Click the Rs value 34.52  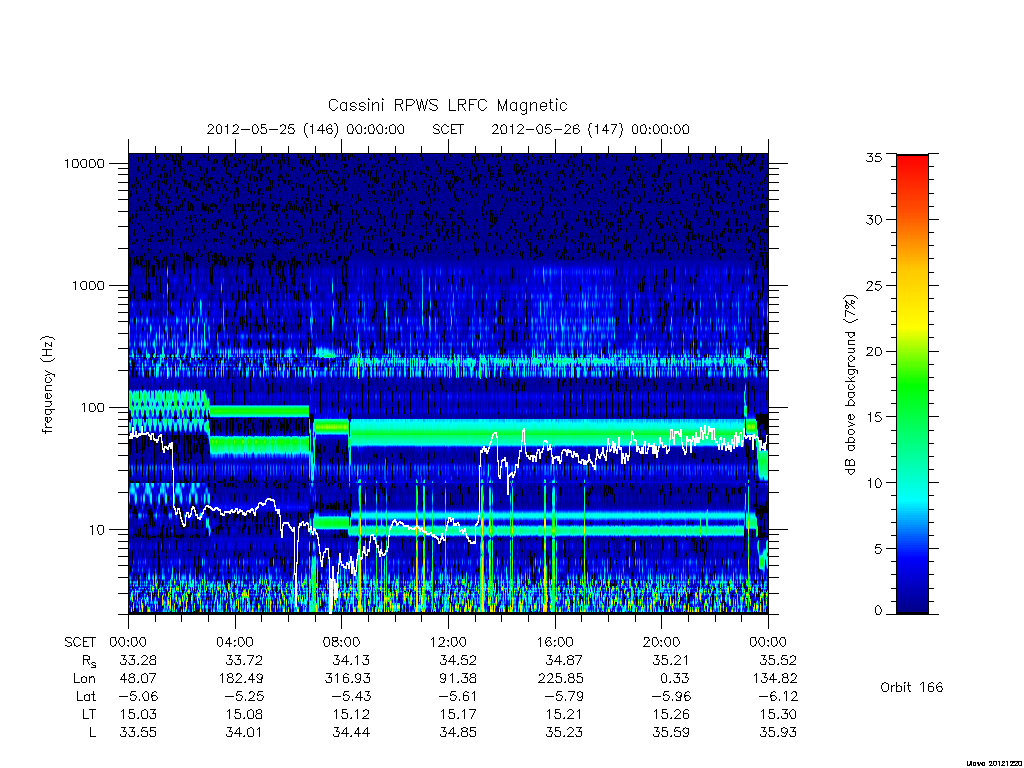coord(458,661)
